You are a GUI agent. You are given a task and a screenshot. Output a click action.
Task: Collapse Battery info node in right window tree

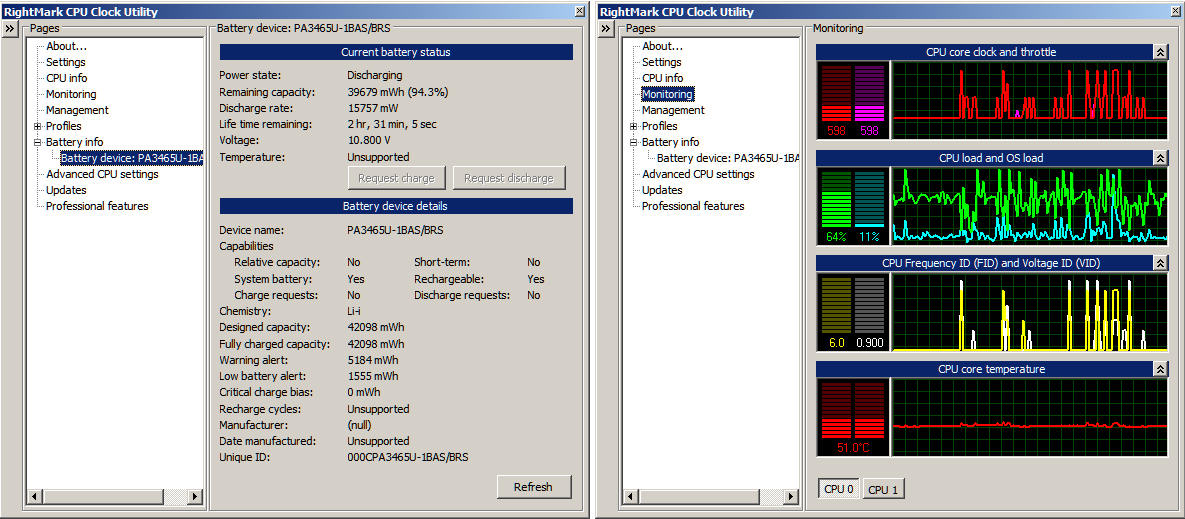click(633, 142)
